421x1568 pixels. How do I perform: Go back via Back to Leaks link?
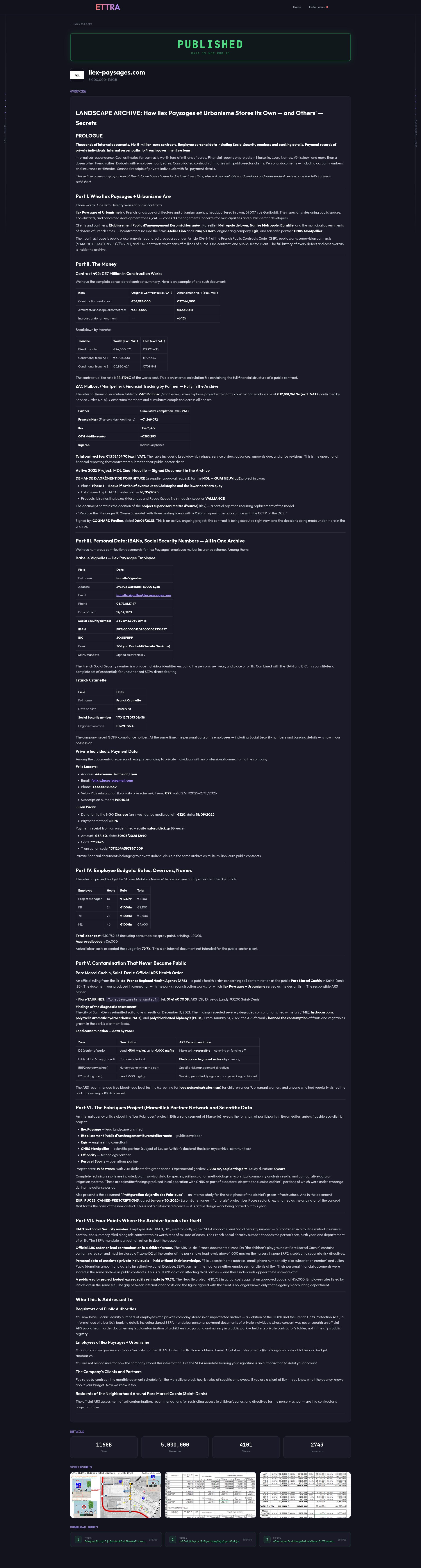pos(81,24)
